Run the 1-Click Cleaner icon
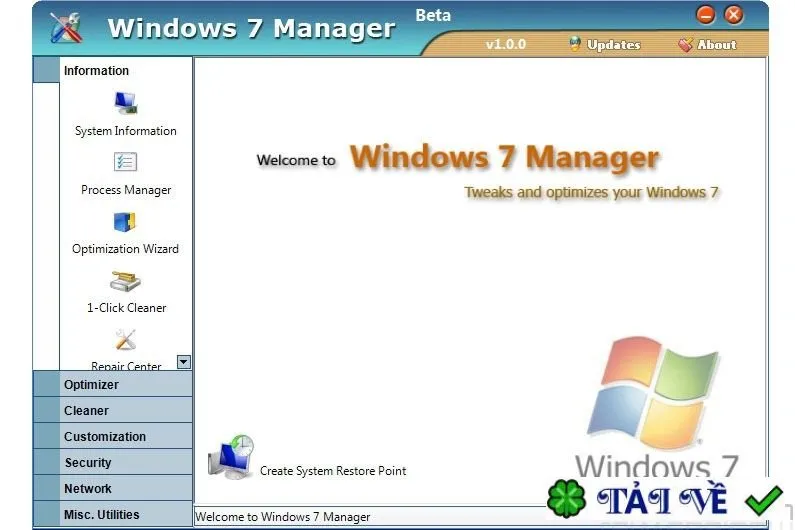The height and width of the screenshot is (530, 795). point(125,280)
